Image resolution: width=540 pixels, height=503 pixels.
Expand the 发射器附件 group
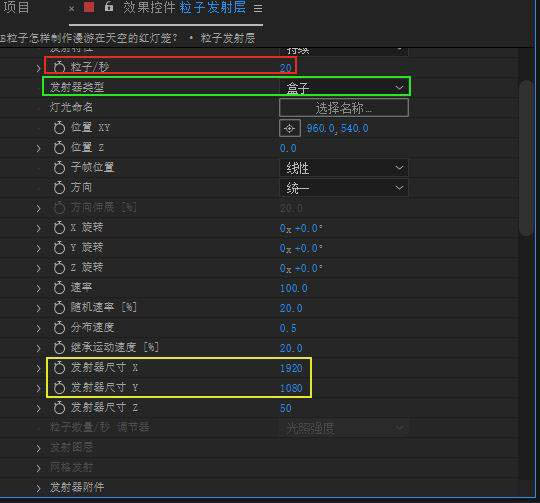(38, 488)
